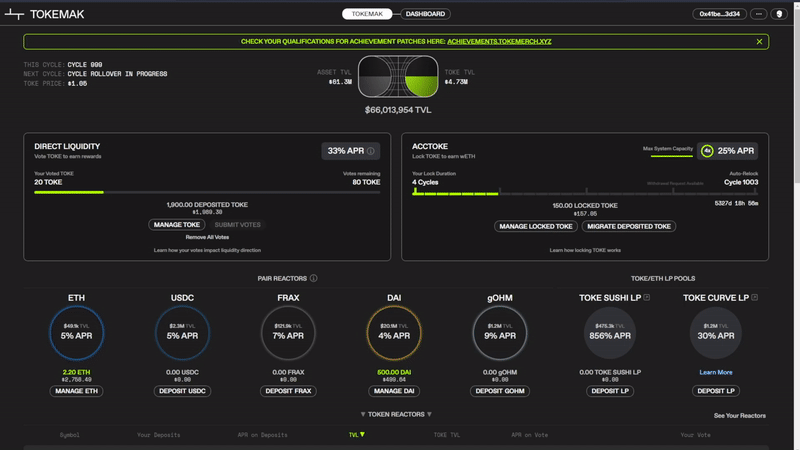This screenshot has height=450, width=800.
Task: Open the TOKE SUSHI LP external link icon
Action: (x=646, y=297)
